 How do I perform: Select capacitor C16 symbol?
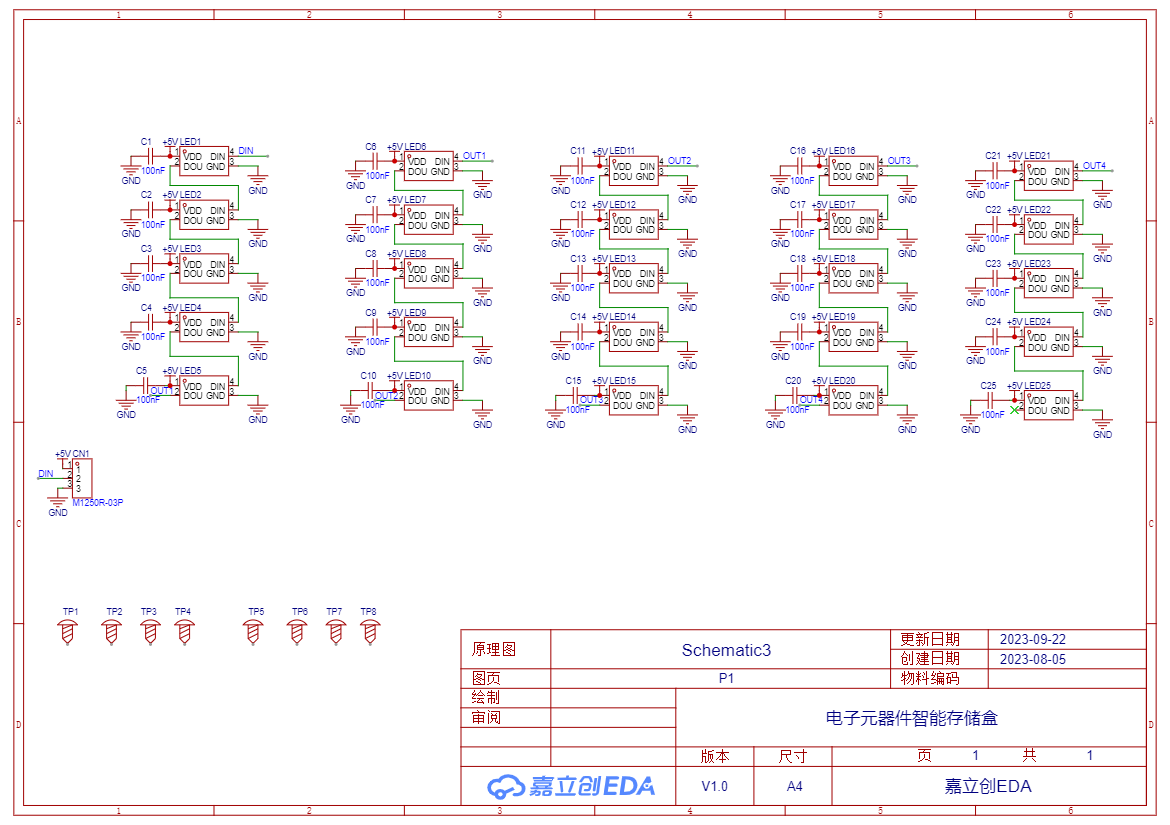(799, 166)
